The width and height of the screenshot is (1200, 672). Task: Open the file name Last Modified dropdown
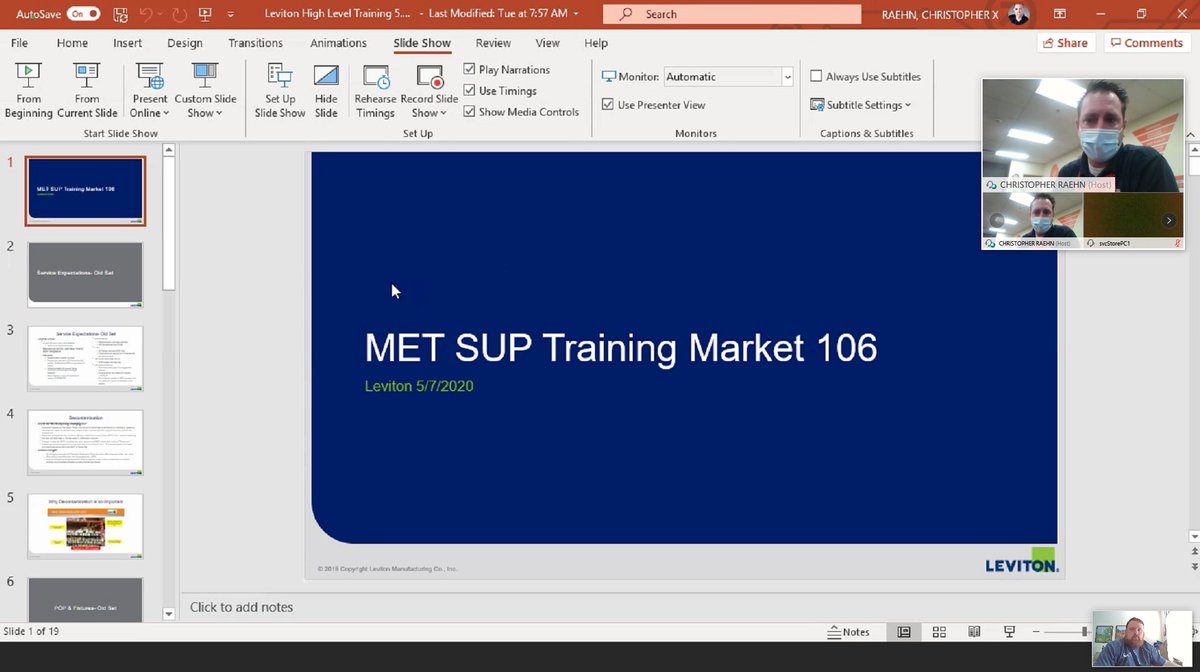(x=577, y=14)
